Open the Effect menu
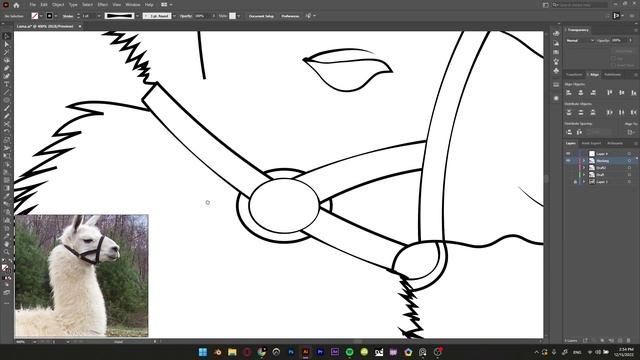640x360 pixels. (102, 5)
